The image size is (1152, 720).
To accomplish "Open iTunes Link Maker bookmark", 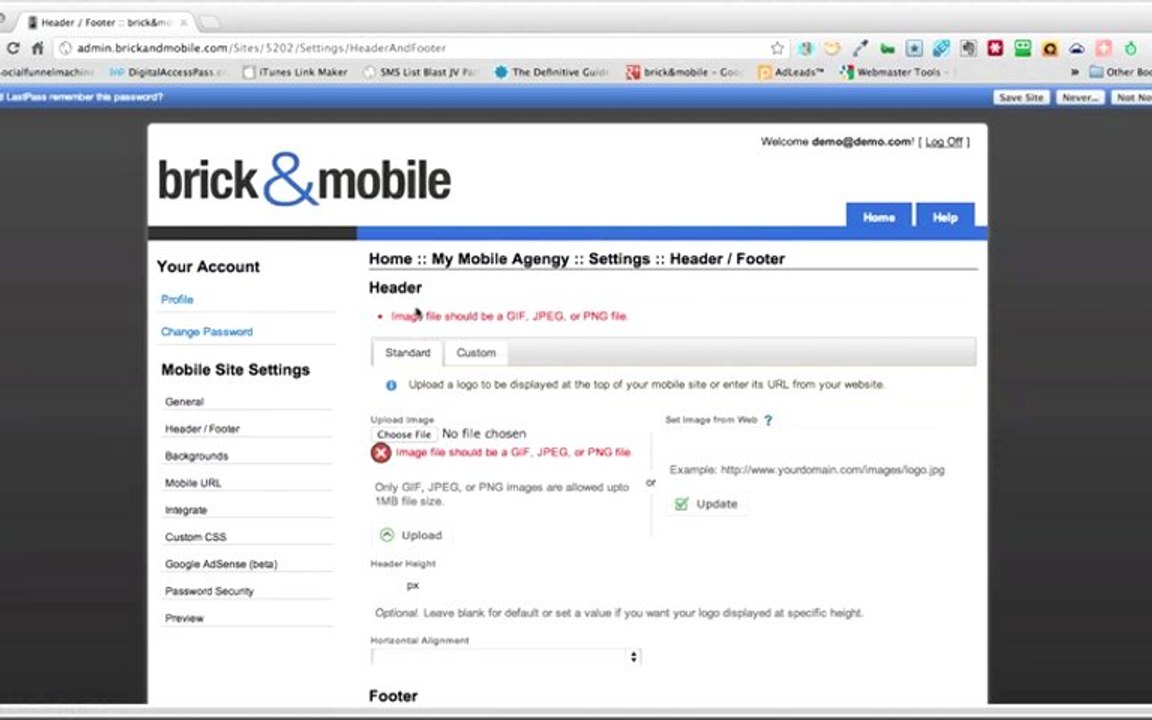I will tap(295, 72).
